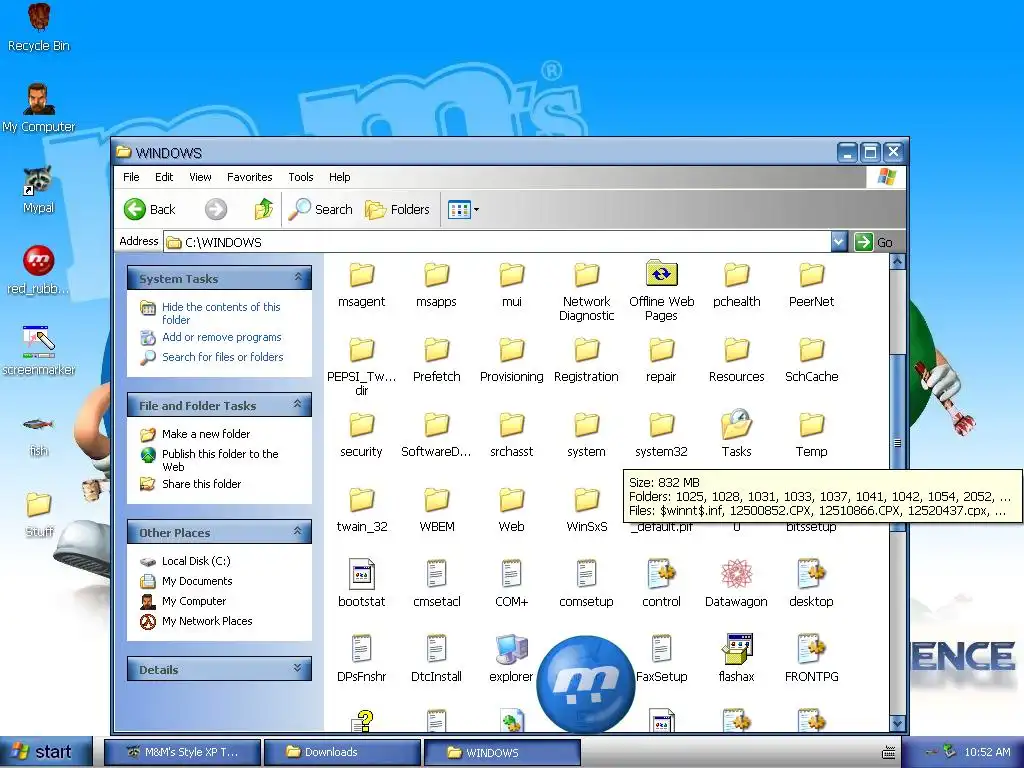Viewport: 1024px width, 768px height.
Task: Select the SchCache folder
Action: (811, 360)
